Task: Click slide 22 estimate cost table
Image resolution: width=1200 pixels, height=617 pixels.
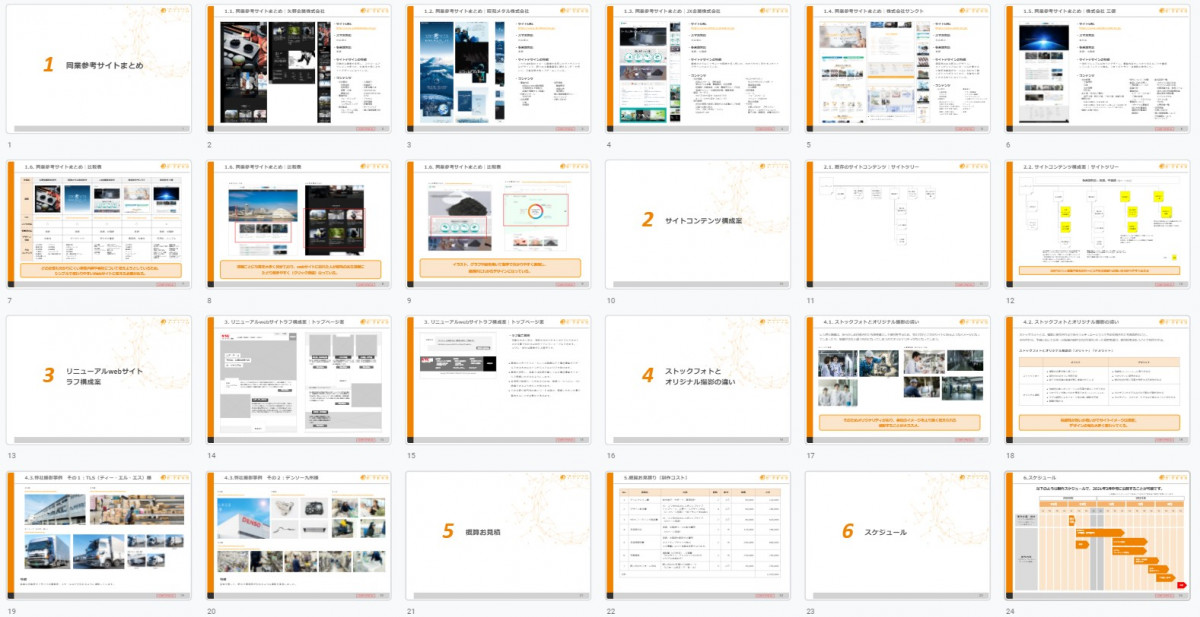Action: pos(698,534)
